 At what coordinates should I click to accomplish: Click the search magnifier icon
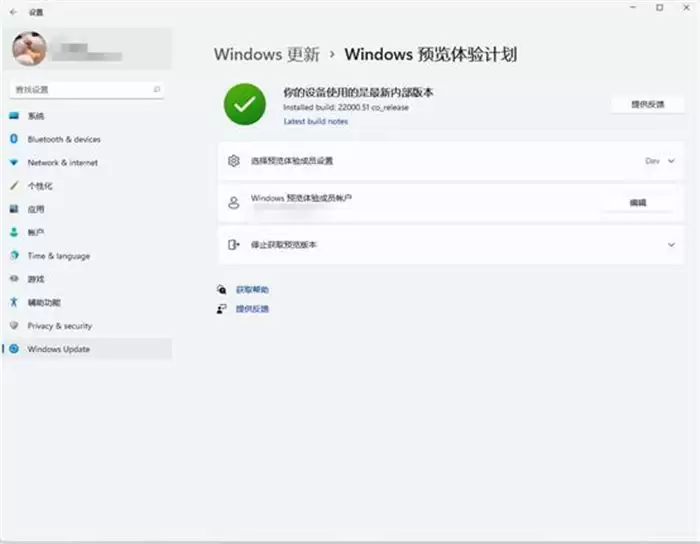(157, 90)
